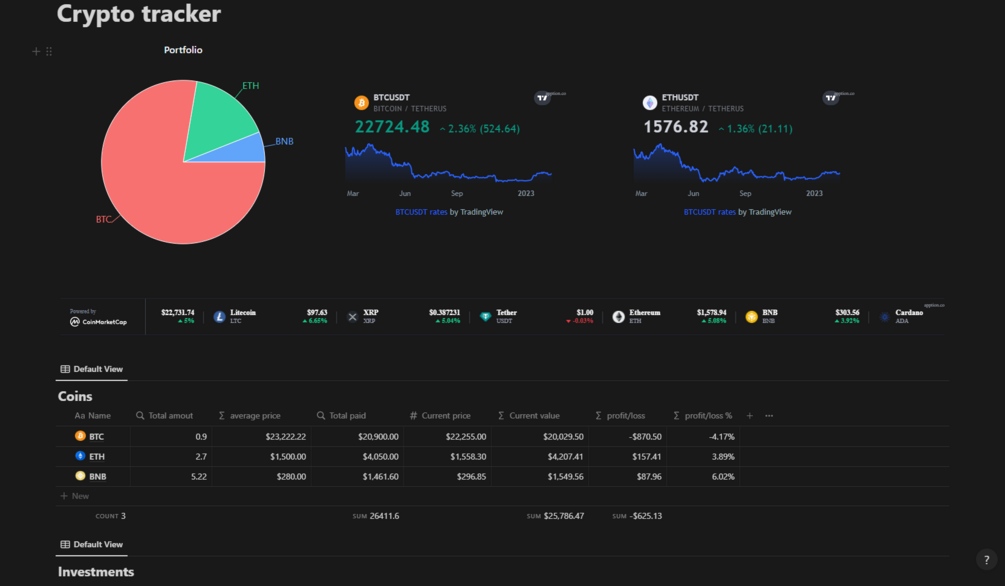1005x586 pixels.
Task: Click the $4,207.41 current value cell
Action: pyautogui.click(x=540, y=456)
